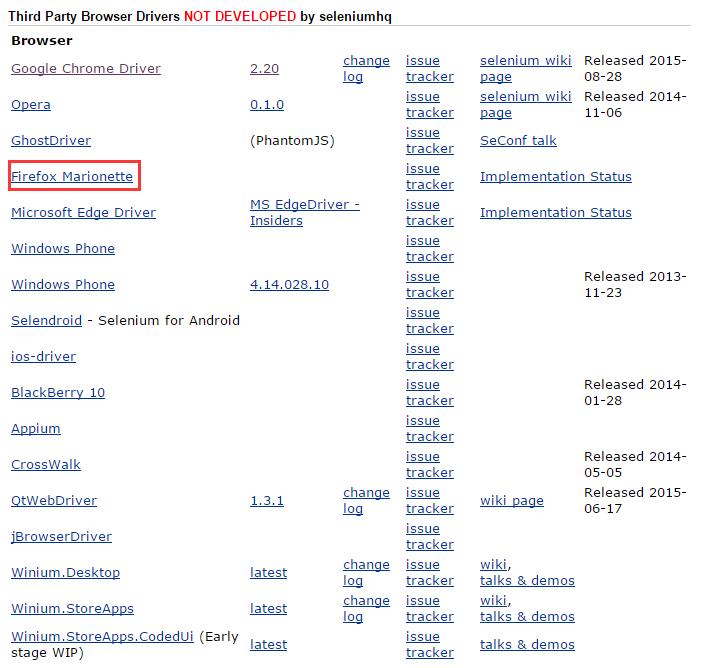Screen dimensions: 719x668
Task: Open Winium.StoreApps issue tracker
Action: click(430, 608)
